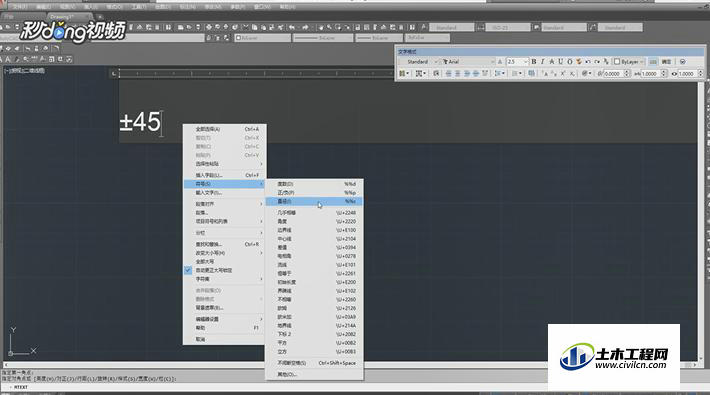
Task: Click the undo arrow in text formatting toolbar
Action: click(x=588, y=62)
